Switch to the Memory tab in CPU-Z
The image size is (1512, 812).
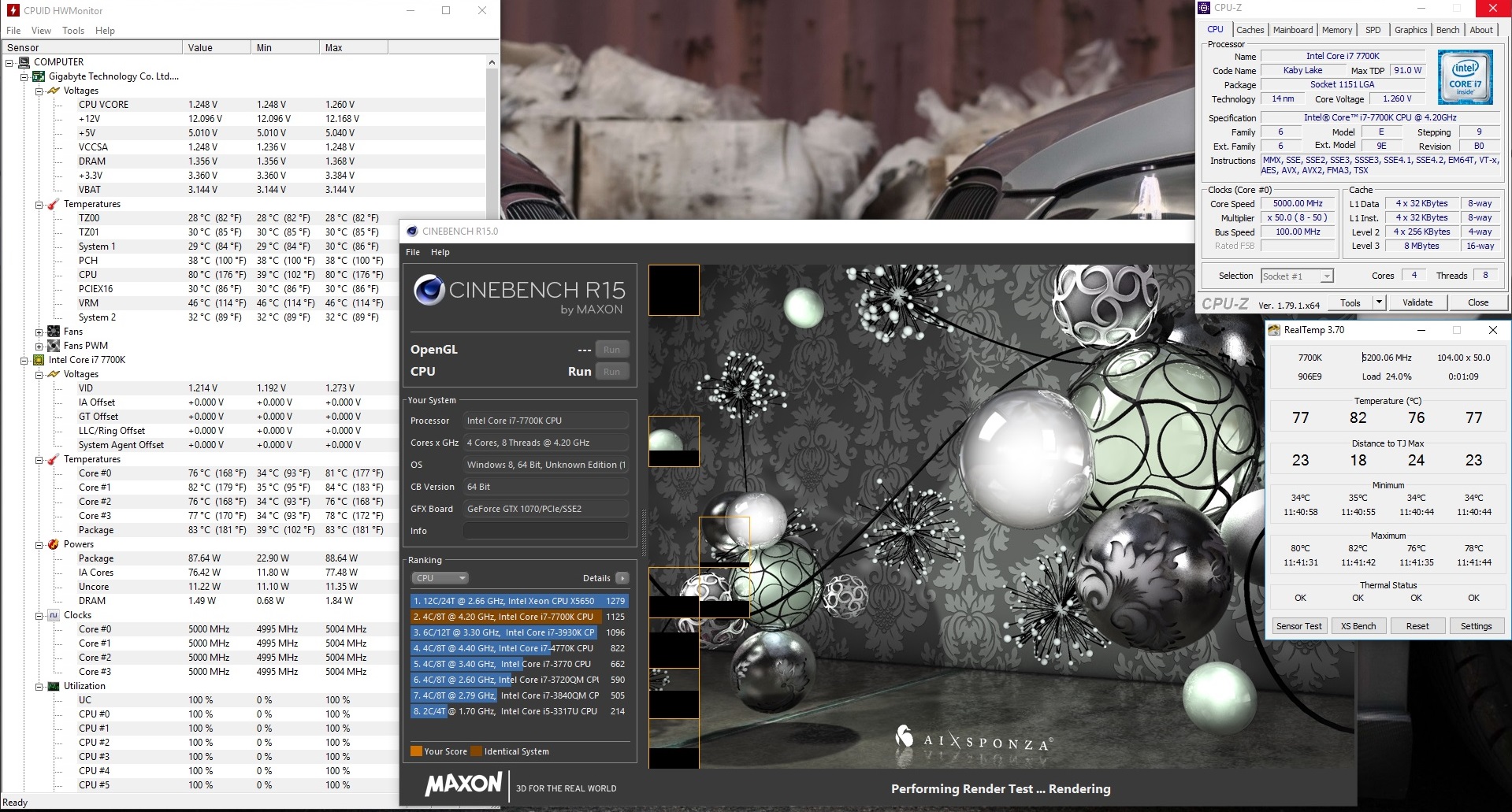pos(1337,30)
